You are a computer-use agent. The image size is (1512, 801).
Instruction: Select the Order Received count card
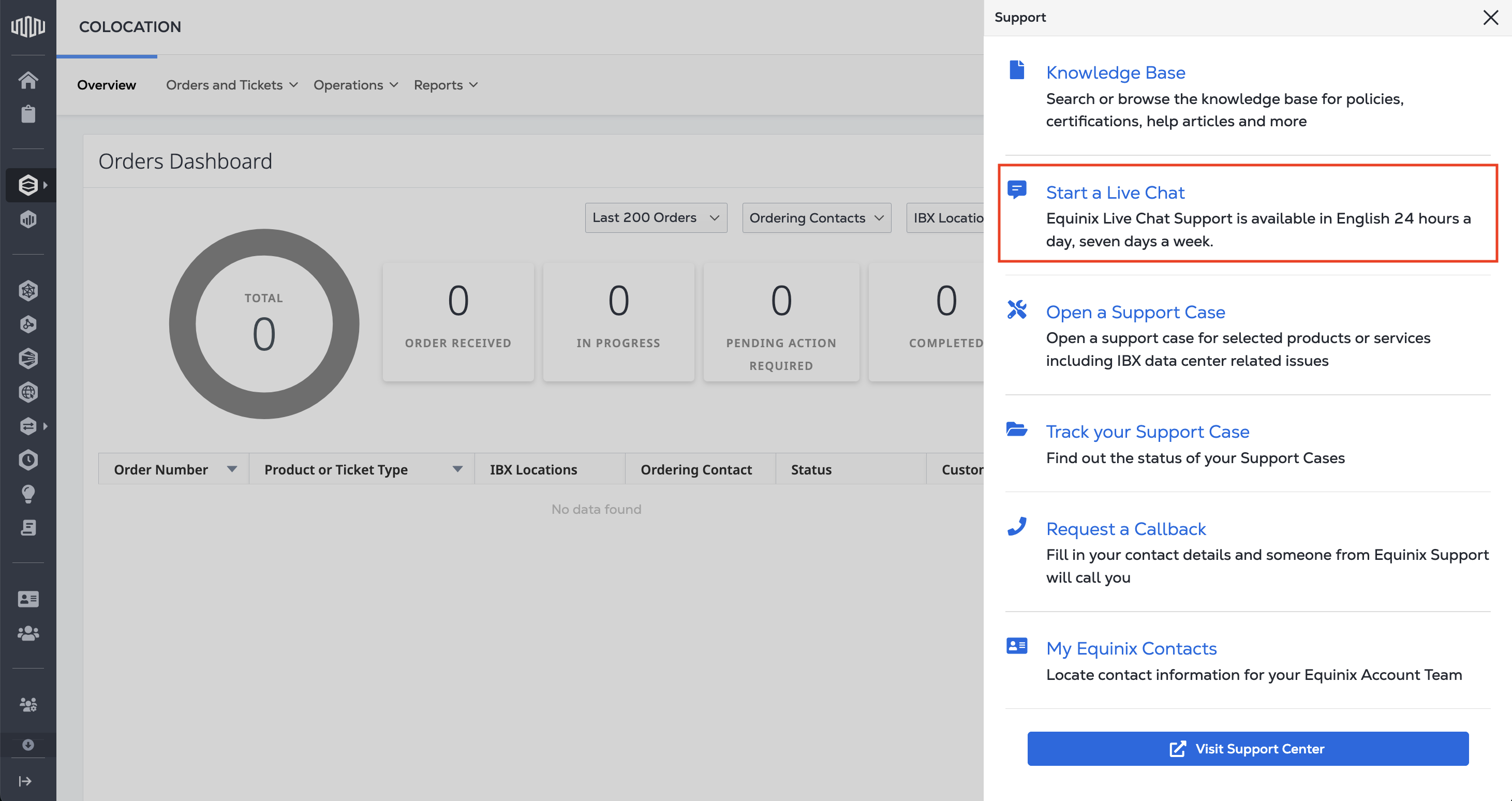(x=458, y=322)
